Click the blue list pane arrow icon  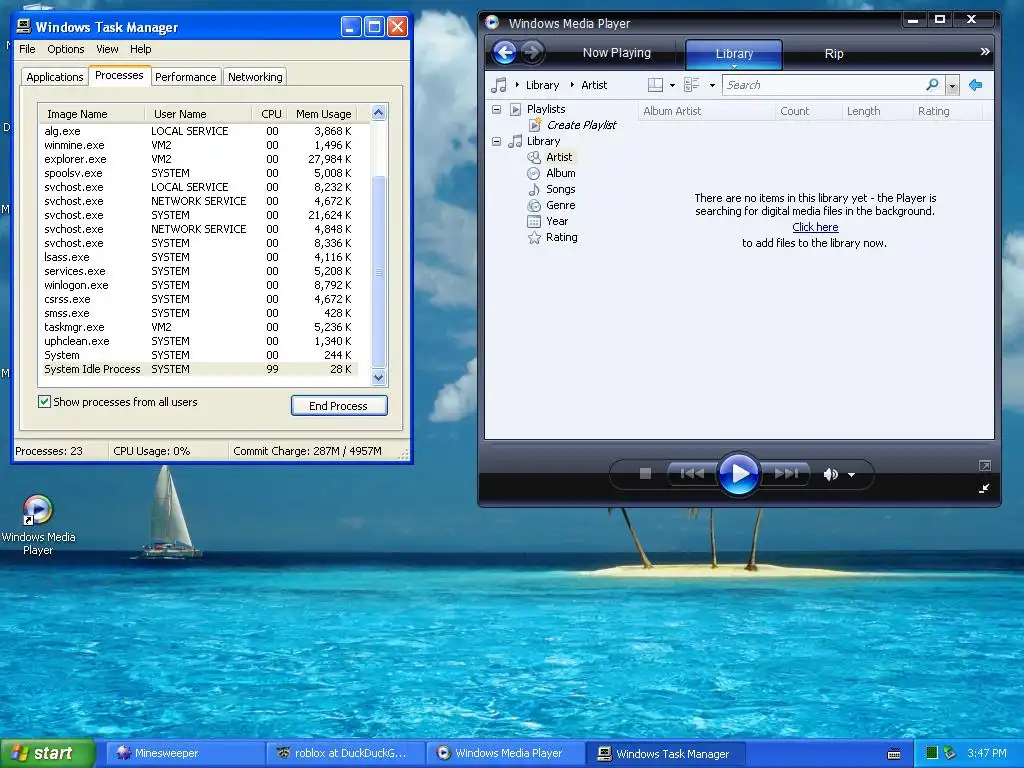coord(976,85)
